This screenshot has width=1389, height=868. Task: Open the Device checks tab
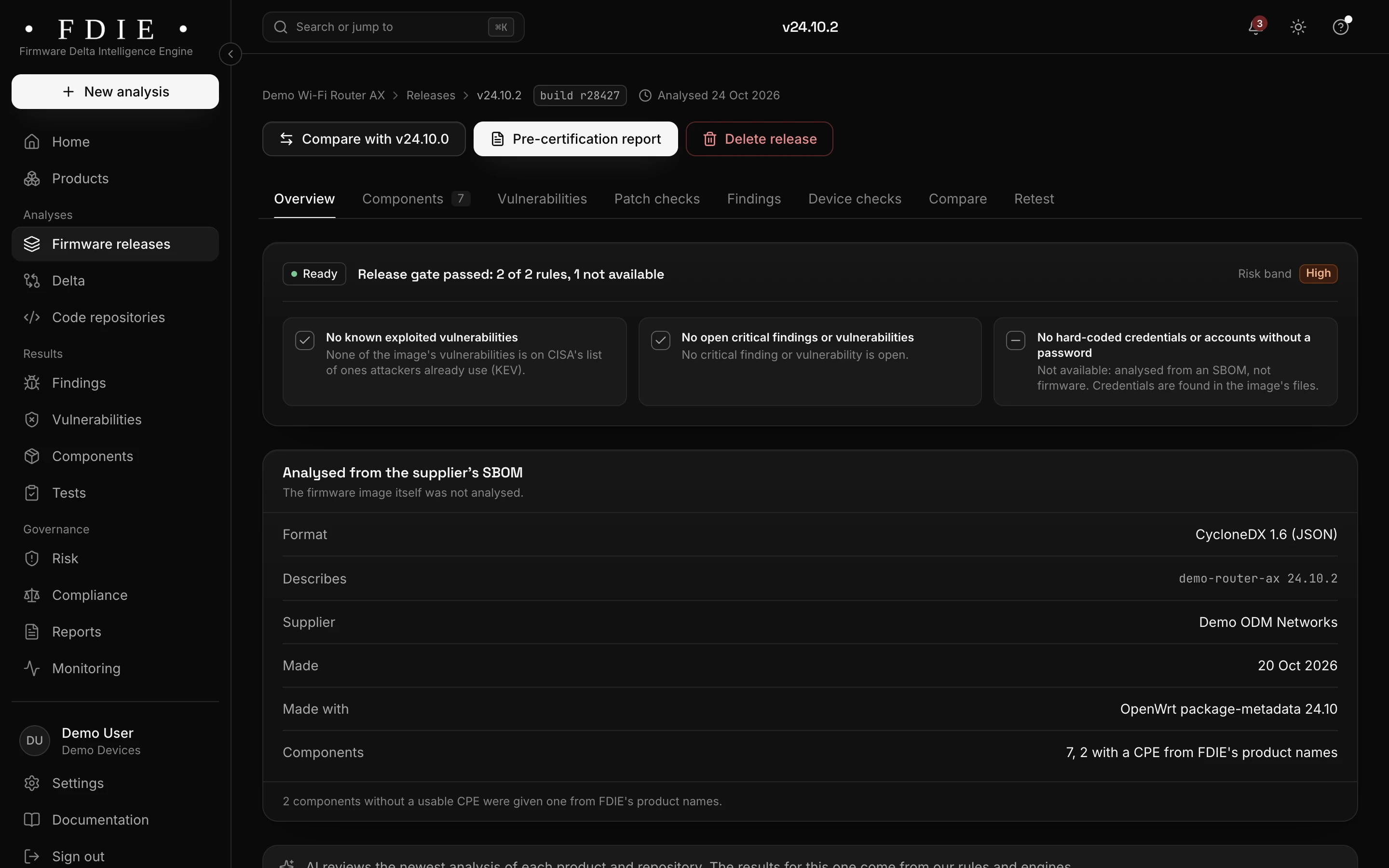pyautogui.click(x=855, y=199)
